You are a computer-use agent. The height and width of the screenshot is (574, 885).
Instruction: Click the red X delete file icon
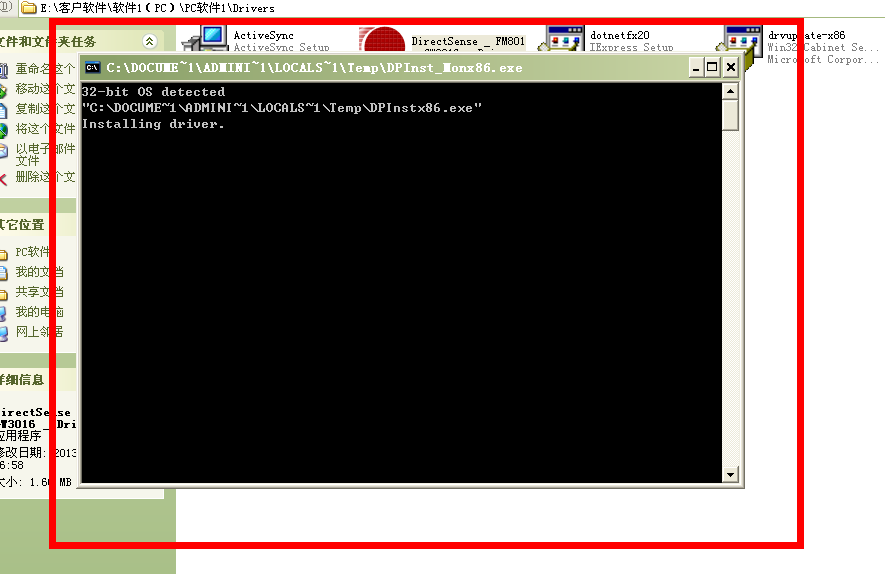point(3,177)
